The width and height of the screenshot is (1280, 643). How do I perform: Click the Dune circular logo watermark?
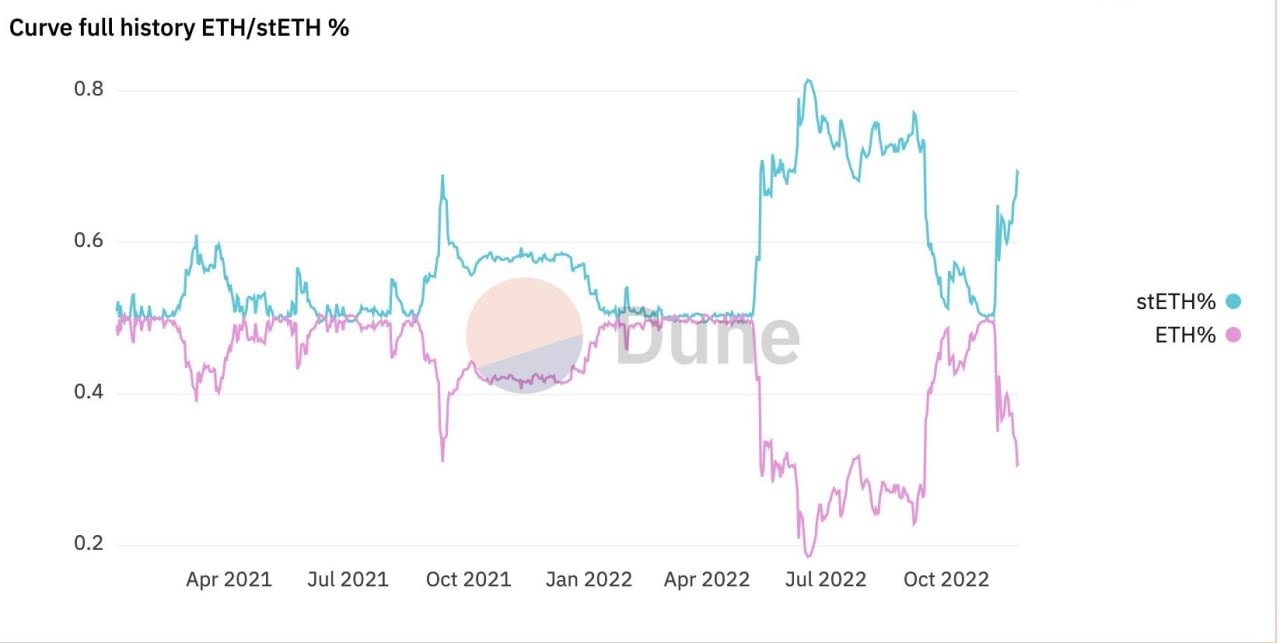[x=525, y=335]
